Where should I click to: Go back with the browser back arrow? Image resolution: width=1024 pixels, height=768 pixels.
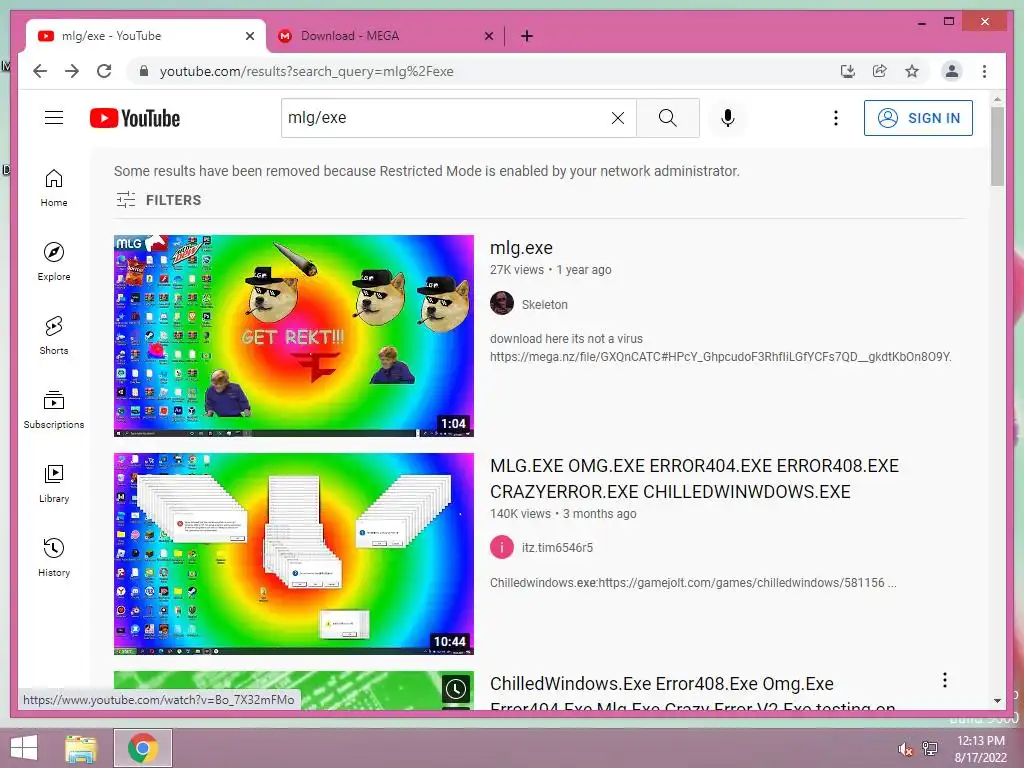coord(40,71)
